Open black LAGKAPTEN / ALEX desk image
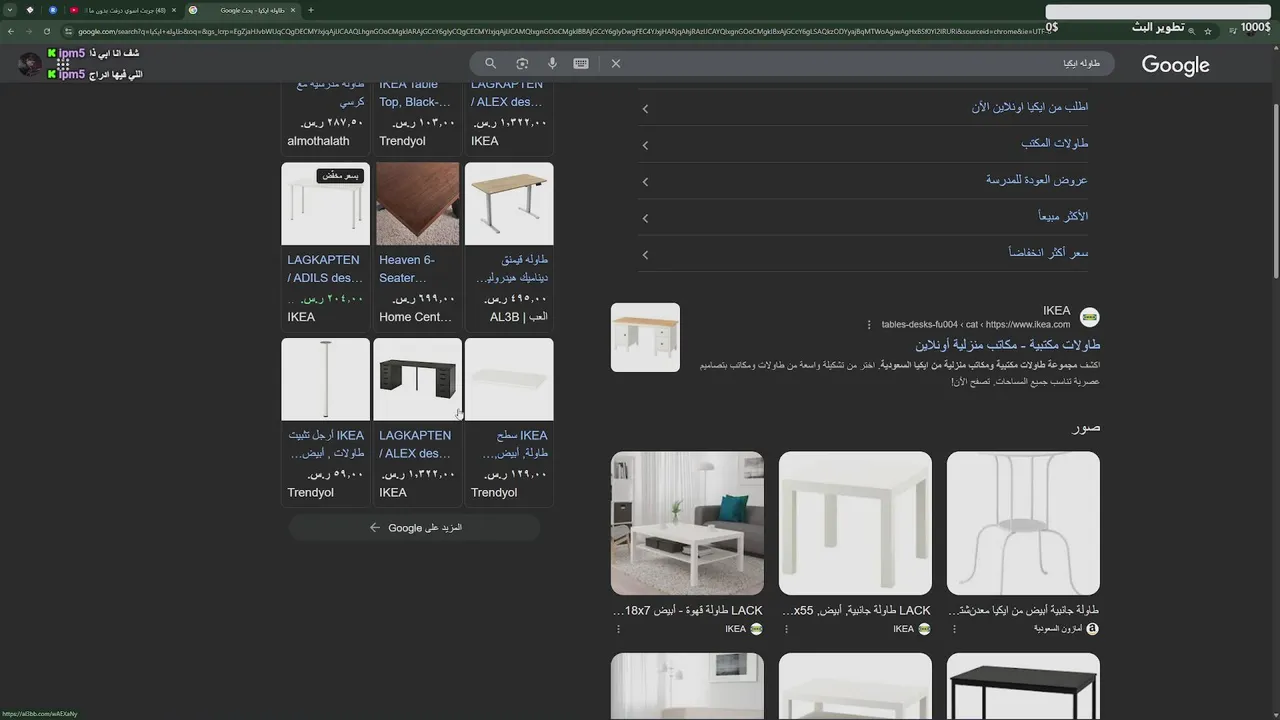The width and height of the screenshot is (1280, 720). coord(417,379)
